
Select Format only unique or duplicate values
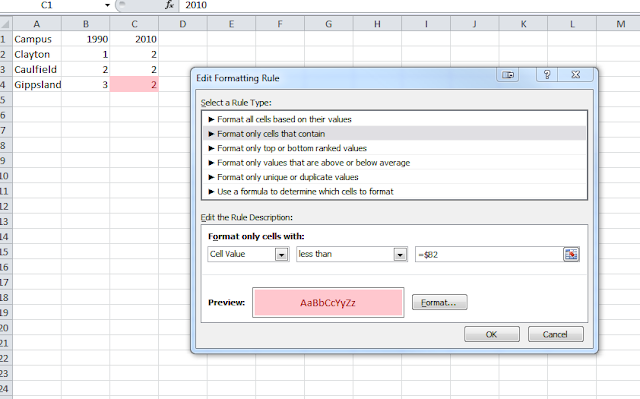(395, 177)
